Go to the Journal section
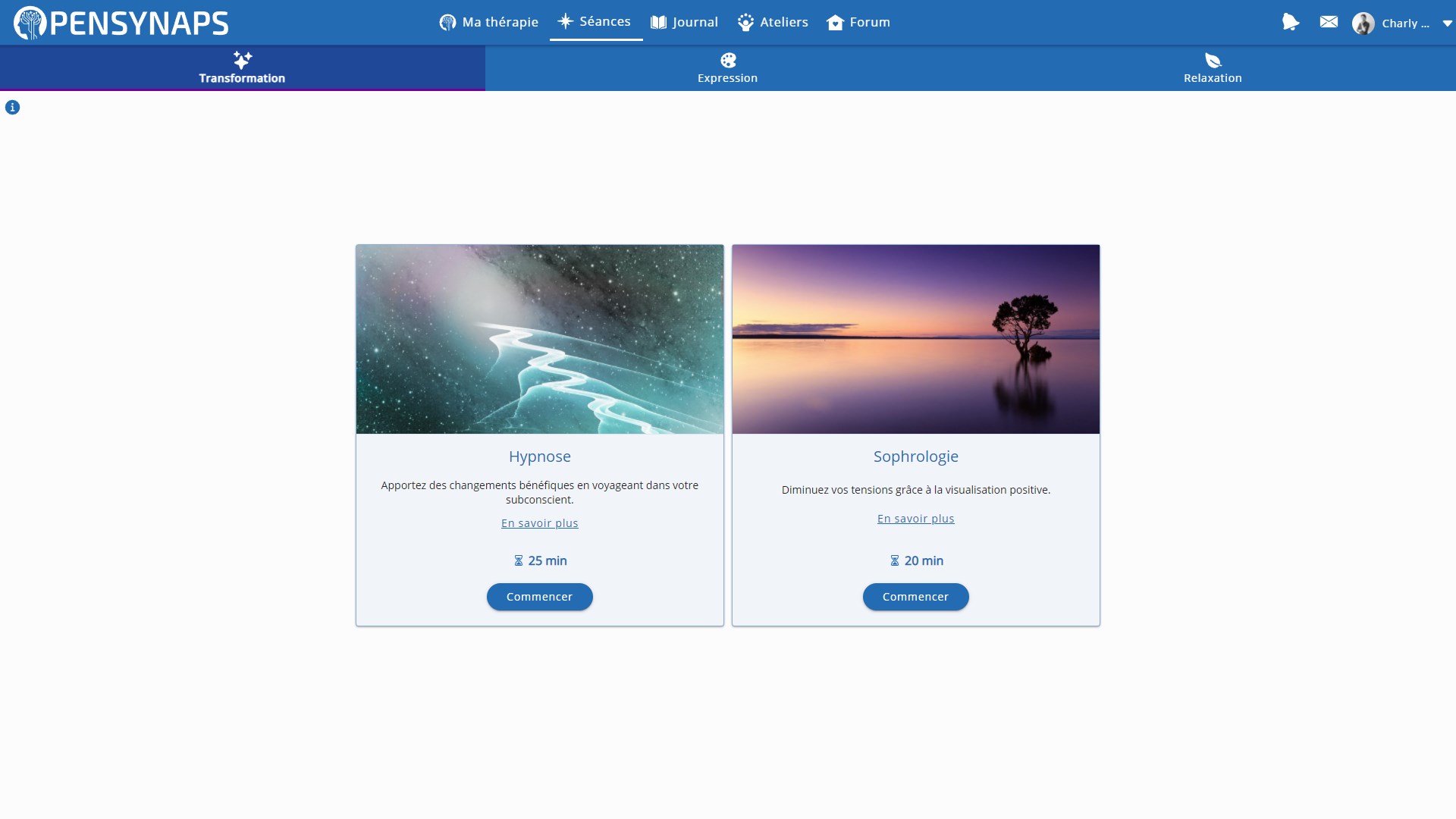1456x819 pixels. (684, 22)
